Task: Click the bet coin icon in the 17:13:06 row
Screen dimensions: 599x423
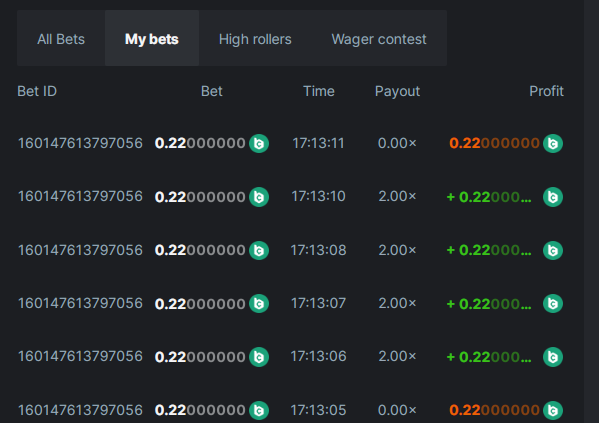Action: pos(259,357)
